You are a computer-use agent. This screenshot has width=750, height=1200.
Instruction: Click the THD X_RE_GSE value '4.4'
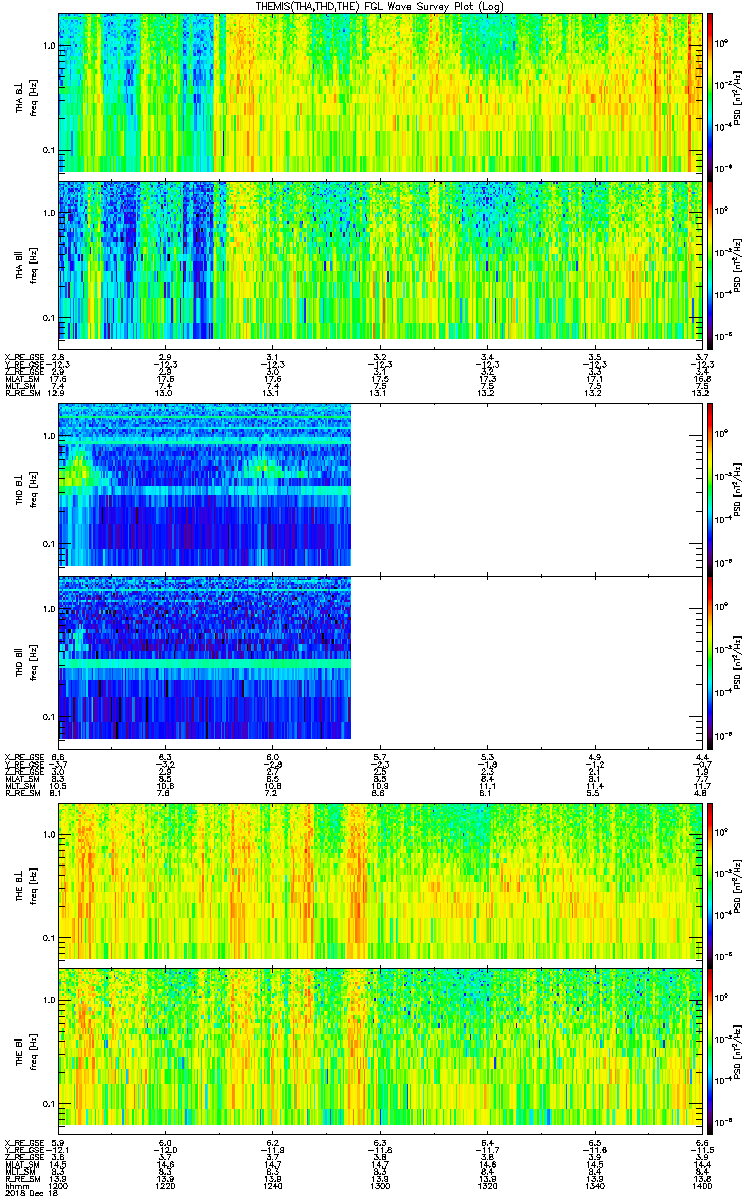coord(702,756)
